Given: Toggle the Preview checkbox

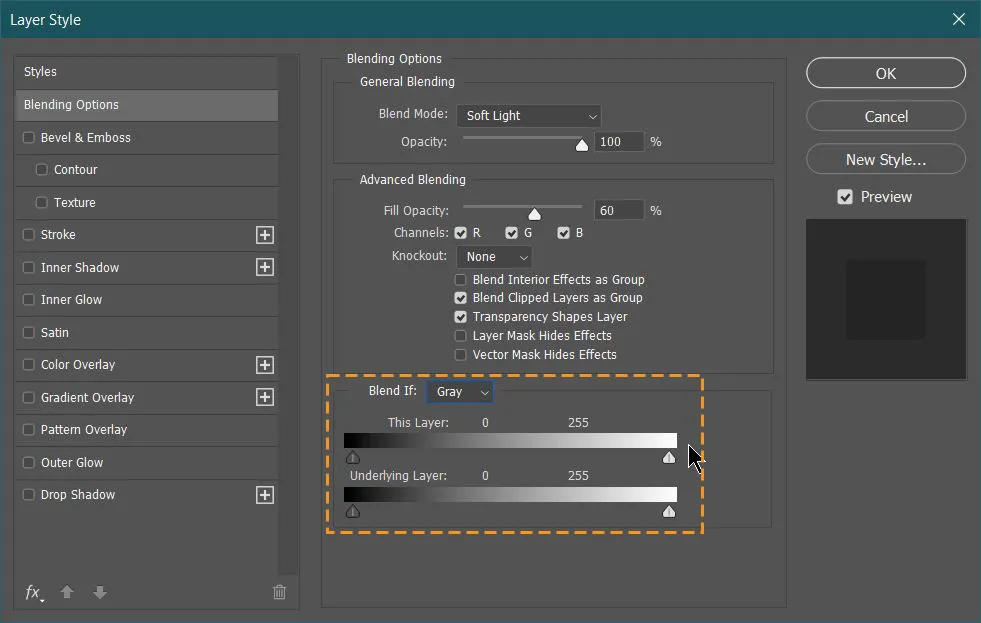Looking at the screenshot, I should [846, 196].
